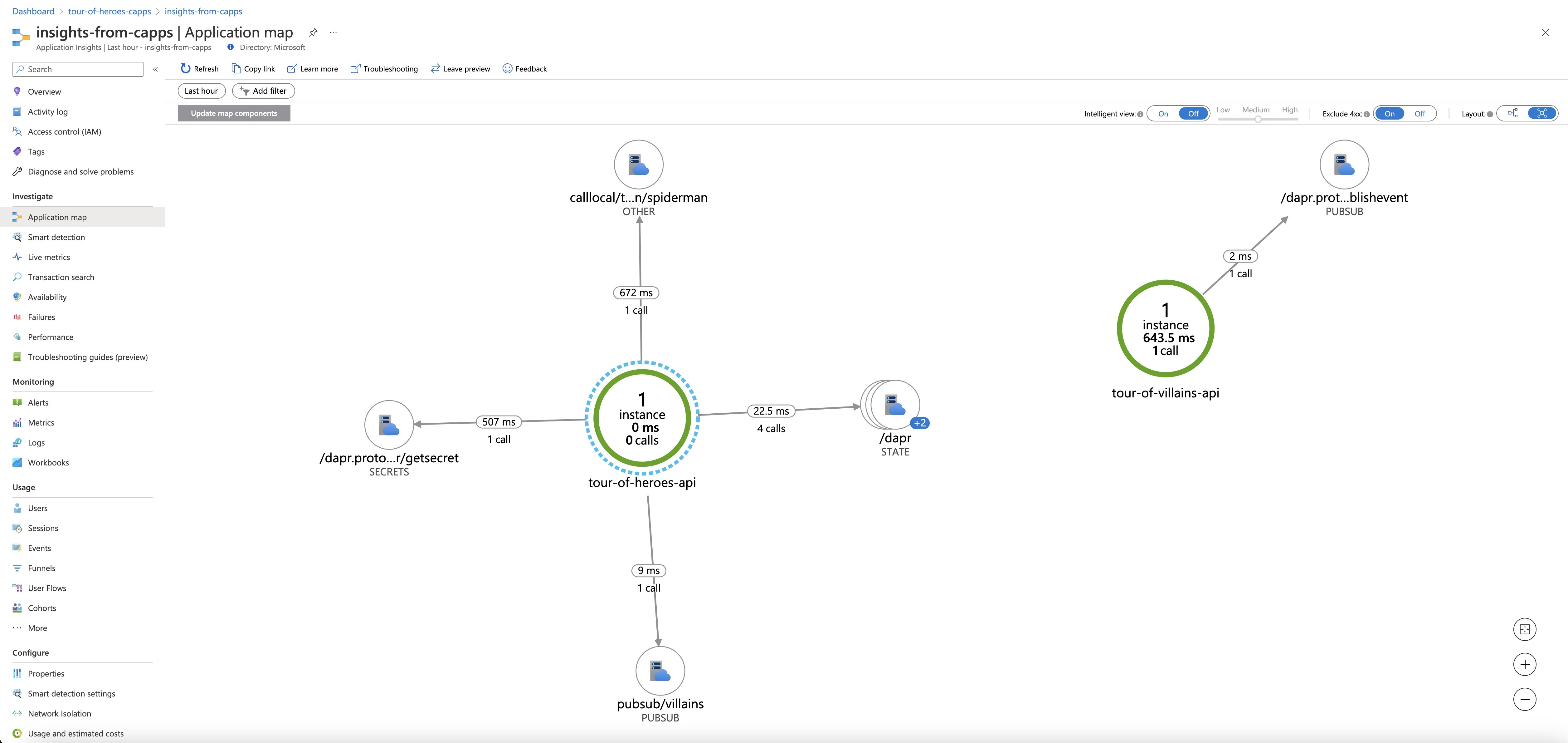Open the Last hour time filter

[202, 91]
